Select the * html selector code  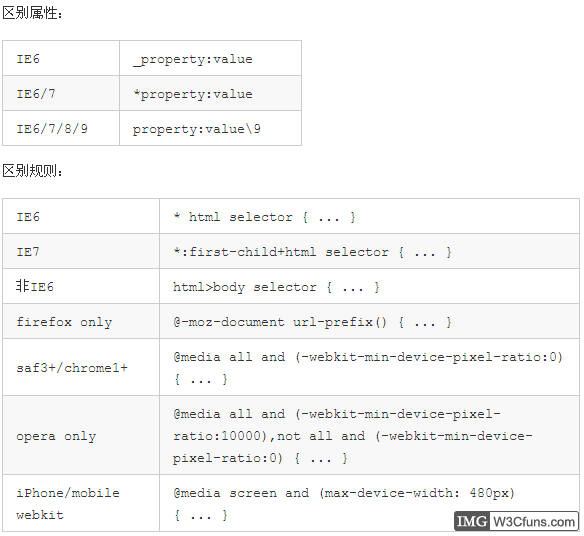click(x=264, y=217)
